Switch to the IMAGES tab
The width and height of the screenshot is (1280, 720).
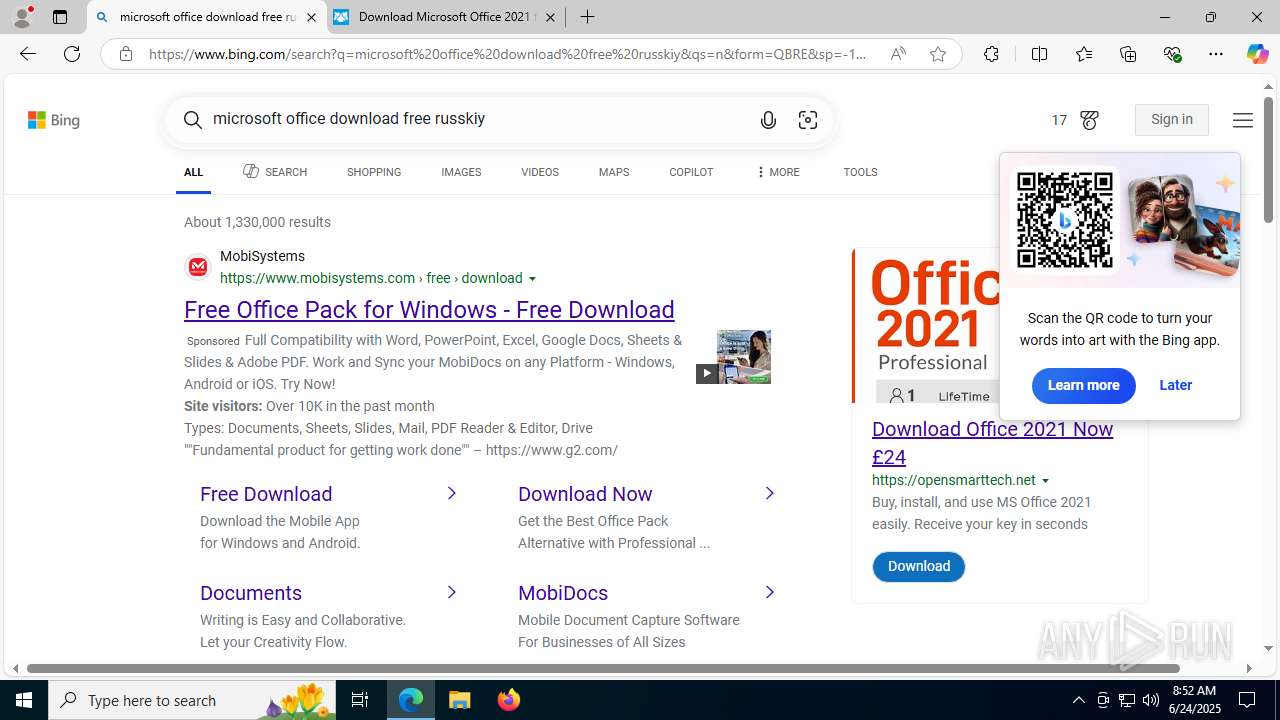tap(461, 172)
